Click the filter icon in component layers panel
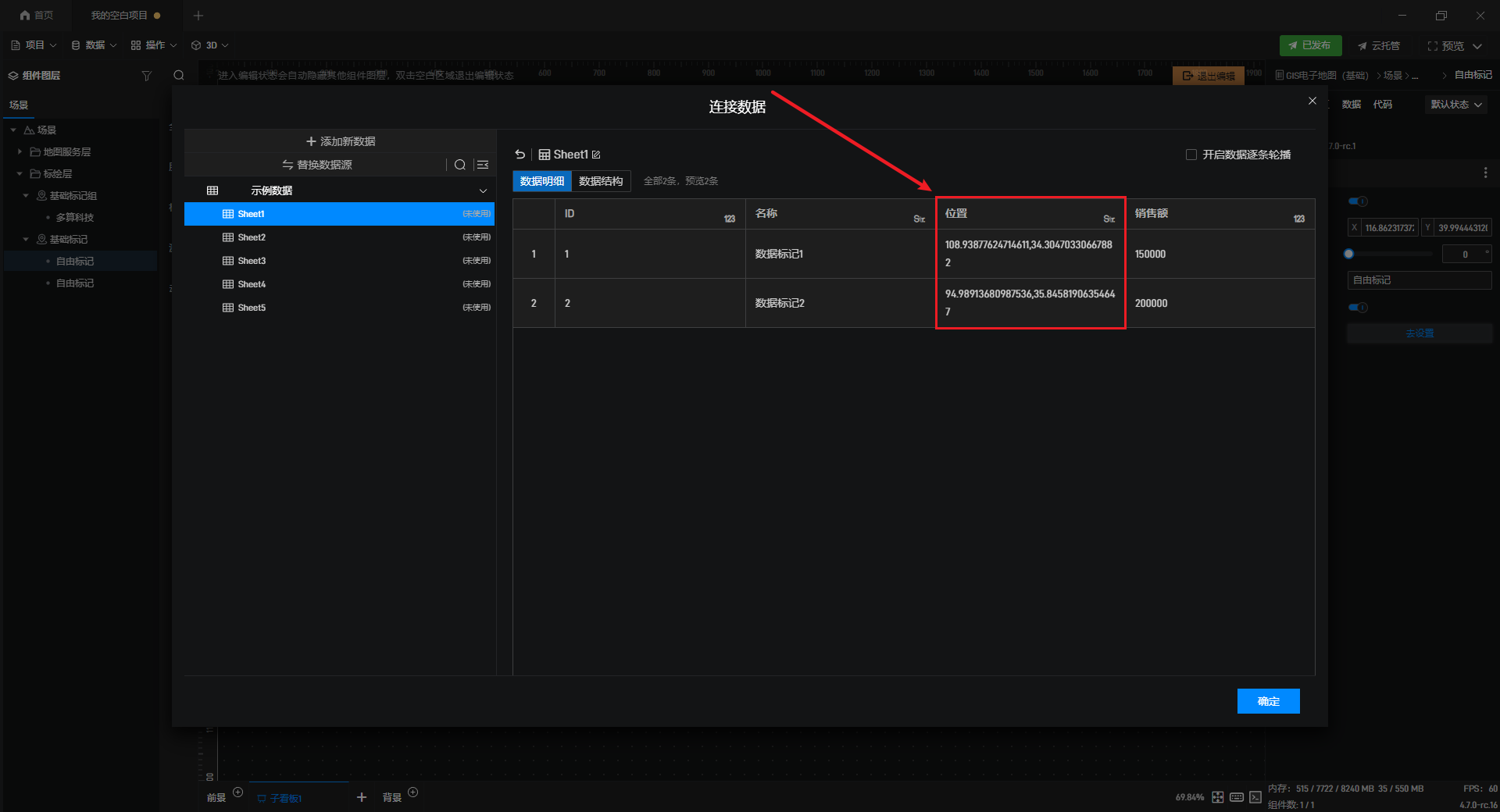 [146, 76]
